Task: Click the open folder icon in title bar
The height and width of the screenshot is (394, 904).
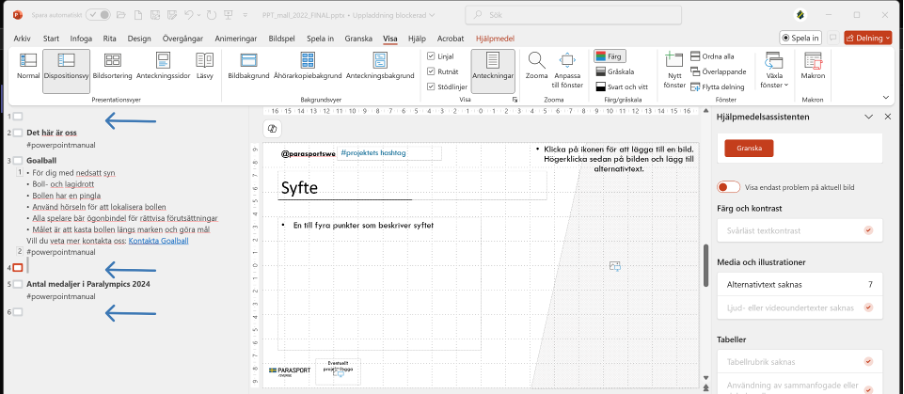Action: [x=121, y=15]
